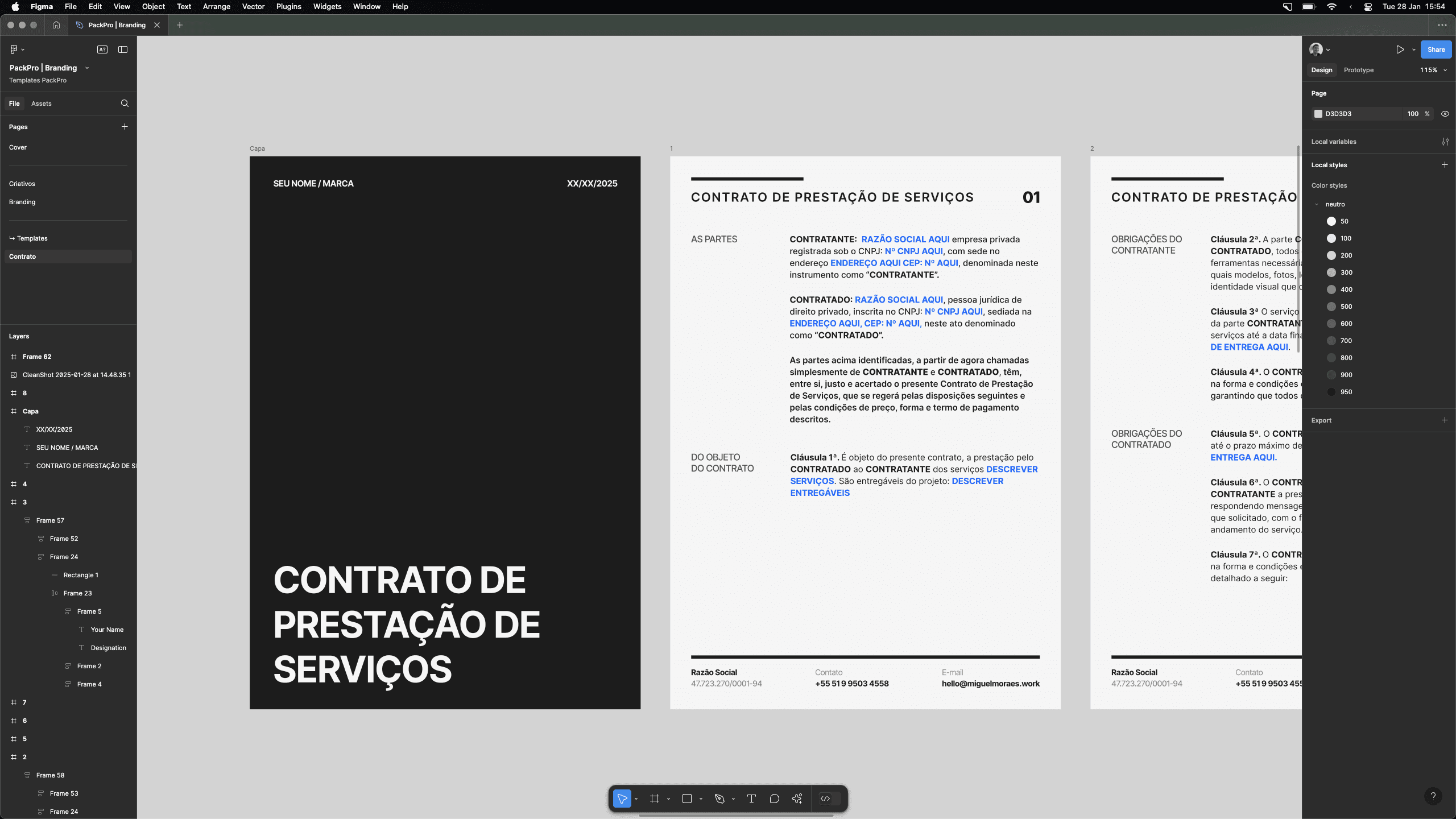Toggle the sidebar layout panel icon
Viewport: 1456px width, 819px height.
click(123, 49)
